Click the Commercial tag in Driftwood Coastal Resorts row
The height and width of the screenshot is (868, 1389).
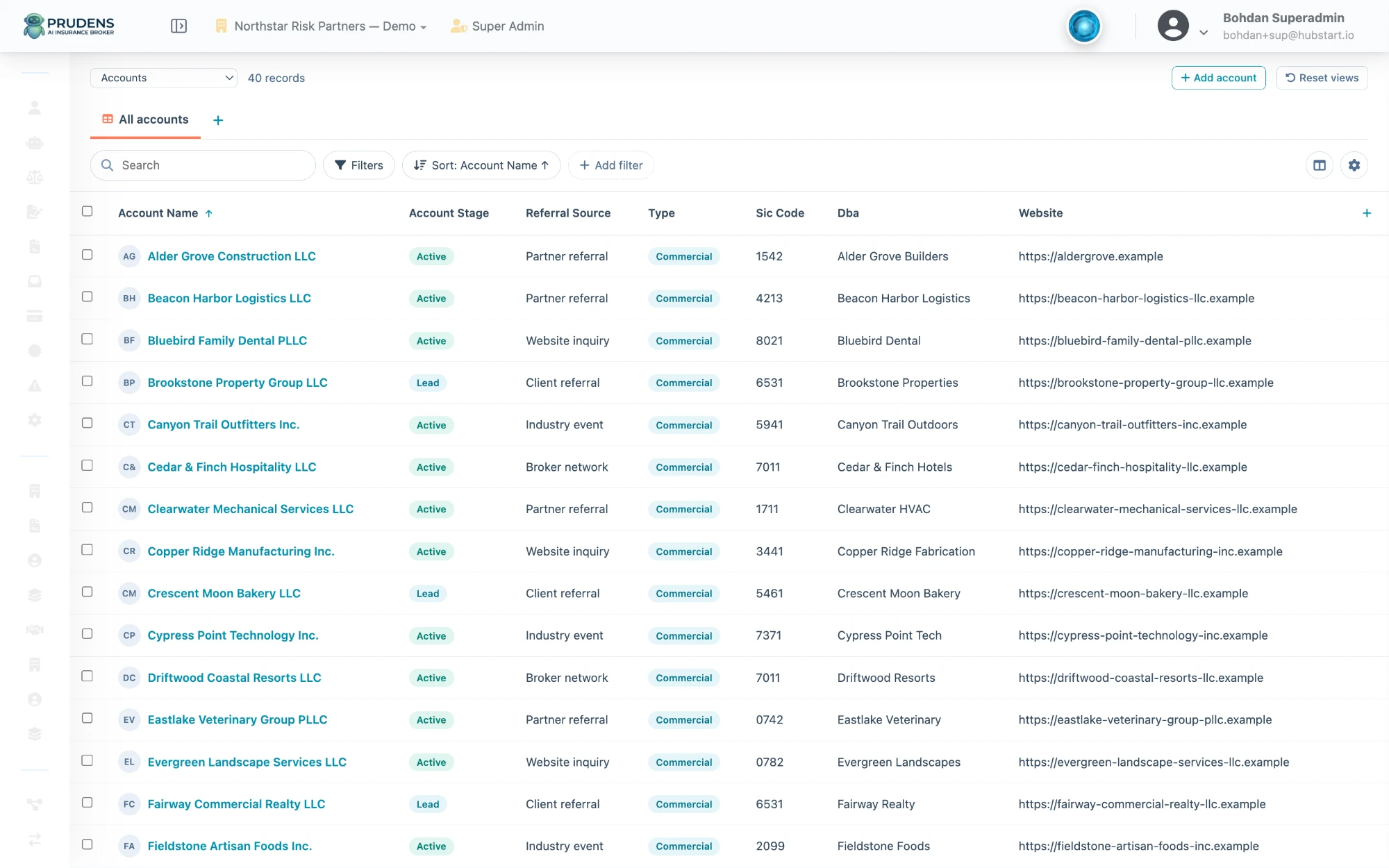(684, 678)
